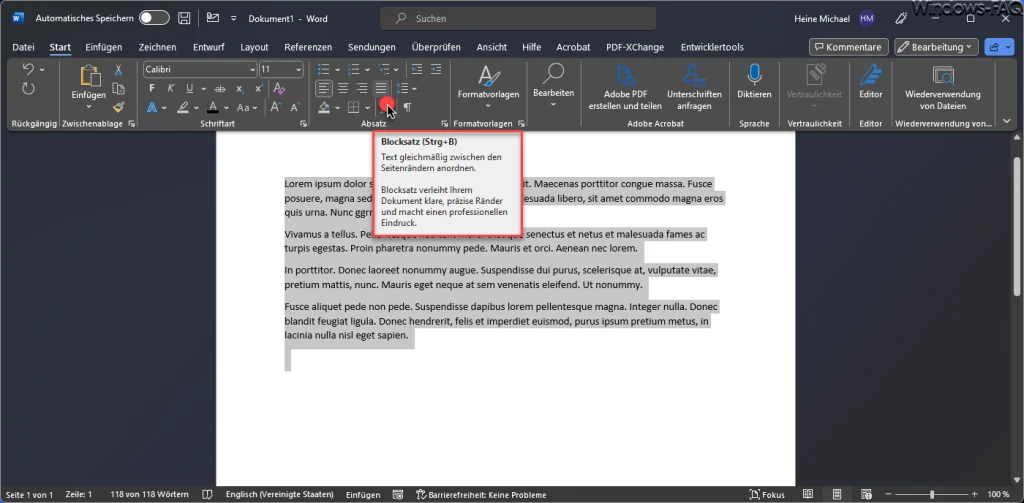The width and height of the screenshot is (1024, 503).
Task: Open the Calibri font name dropdown
Action: tap(252, 69)
